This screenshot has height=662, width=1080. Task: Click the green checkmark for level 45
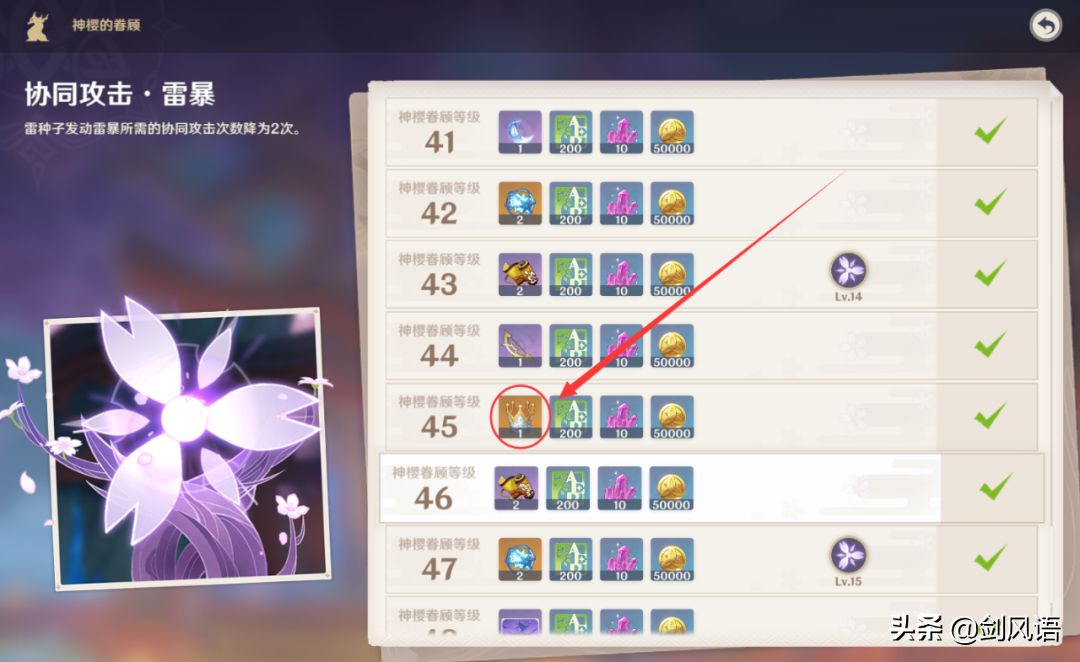click(x=990, y=415)
